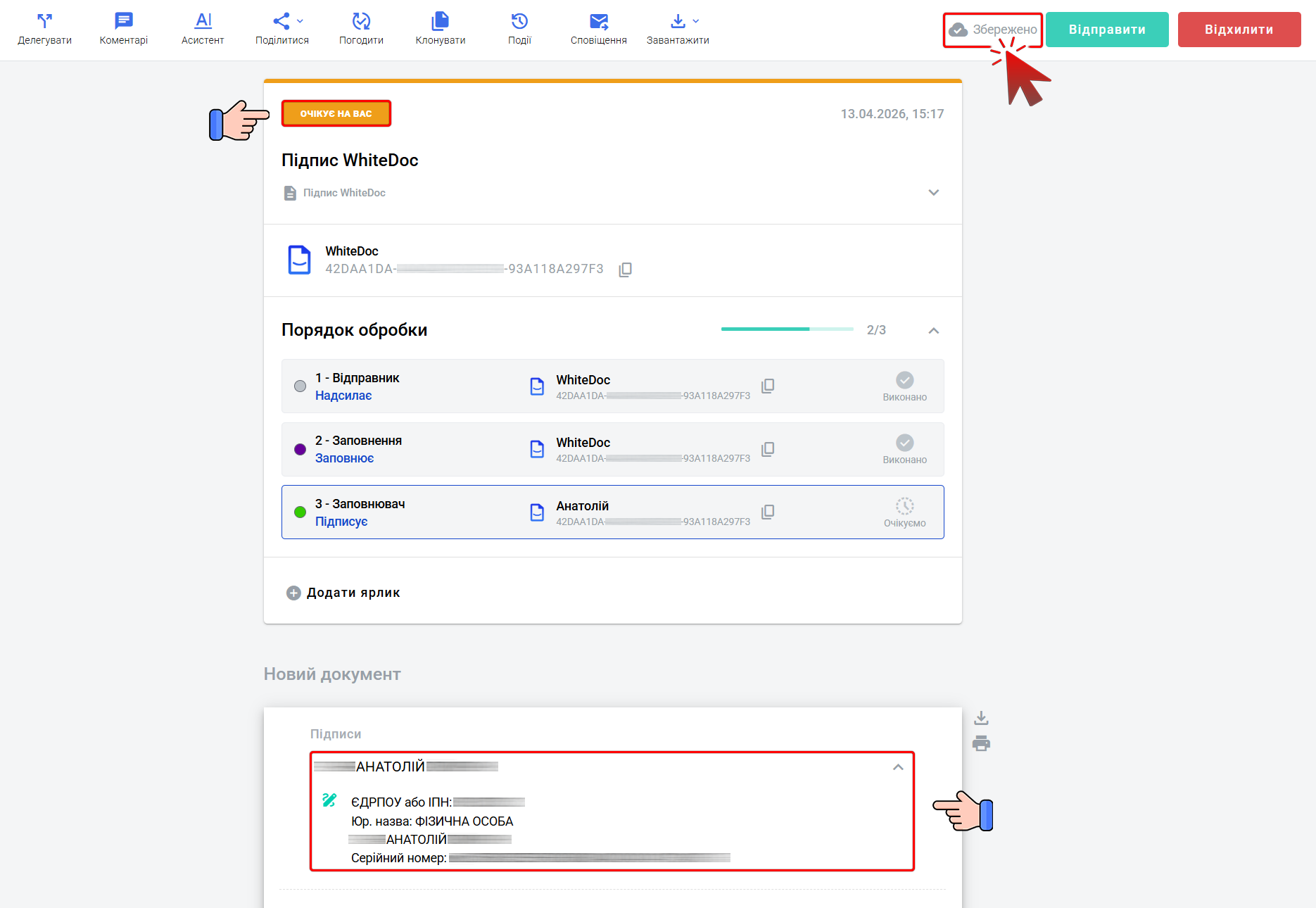Screen dimensions: 1316x908
Task: Collapse the Анатолій signature details
Action: click(x=898, y=767)
